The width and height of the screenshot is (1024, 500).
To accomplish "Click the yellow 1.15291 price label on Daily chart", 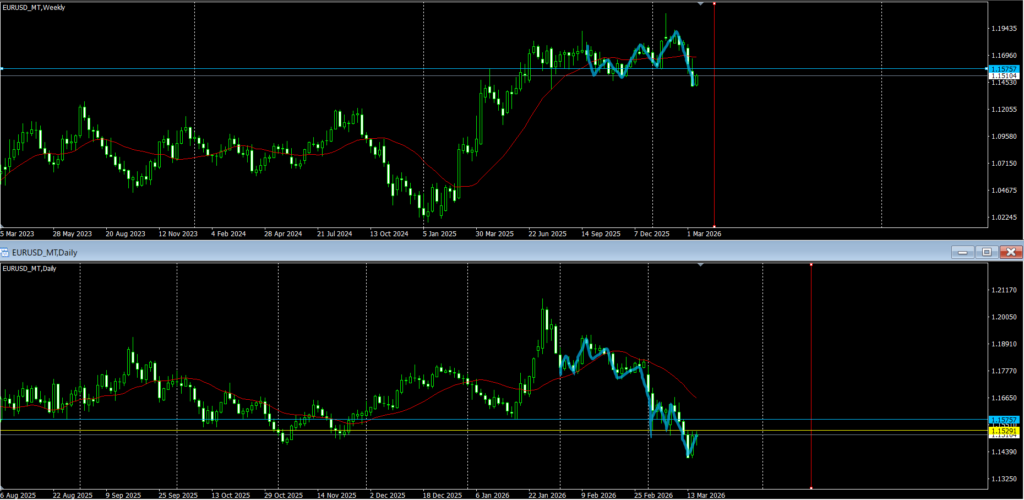I will (x=1003, y=430).
